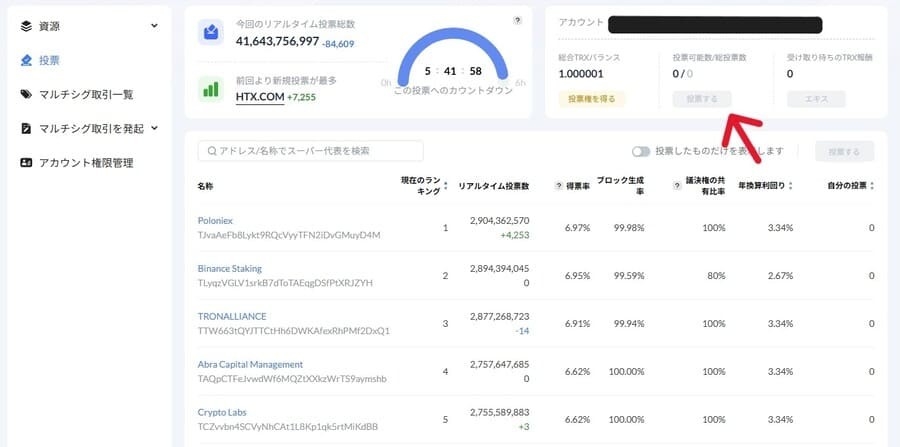900x447 pixels.
Task: Click the アカウント権限管理 ID card icon
Action: 26,163
